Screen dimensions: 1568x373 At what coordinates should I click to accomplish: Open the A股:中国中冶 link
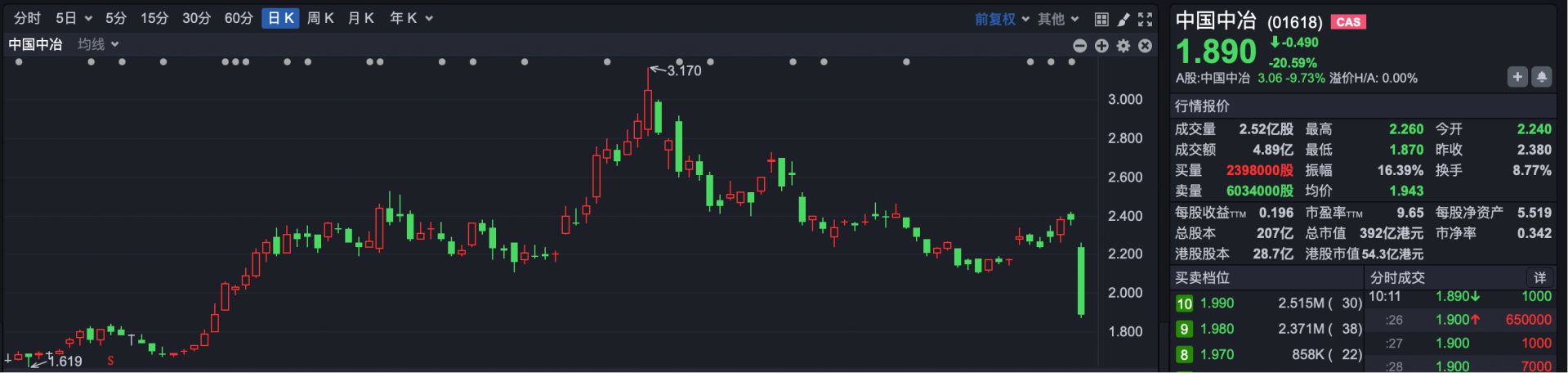[1213, 78]
